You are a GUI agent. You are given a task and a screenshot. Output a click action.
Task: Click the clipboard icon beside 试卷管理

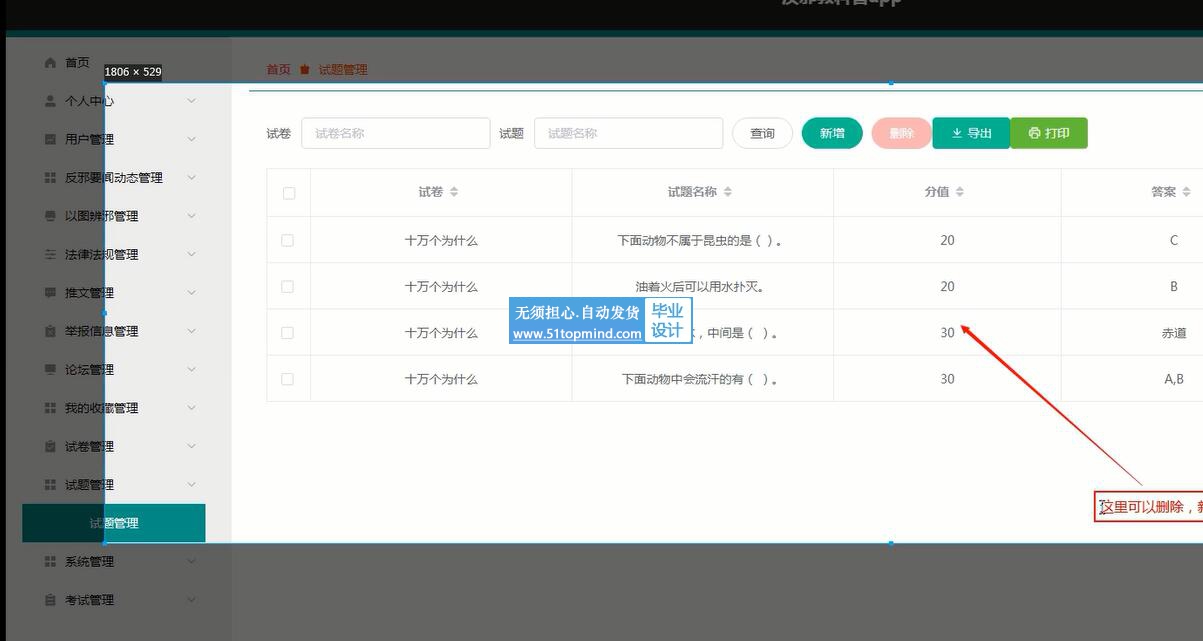[x=50, y=446]
